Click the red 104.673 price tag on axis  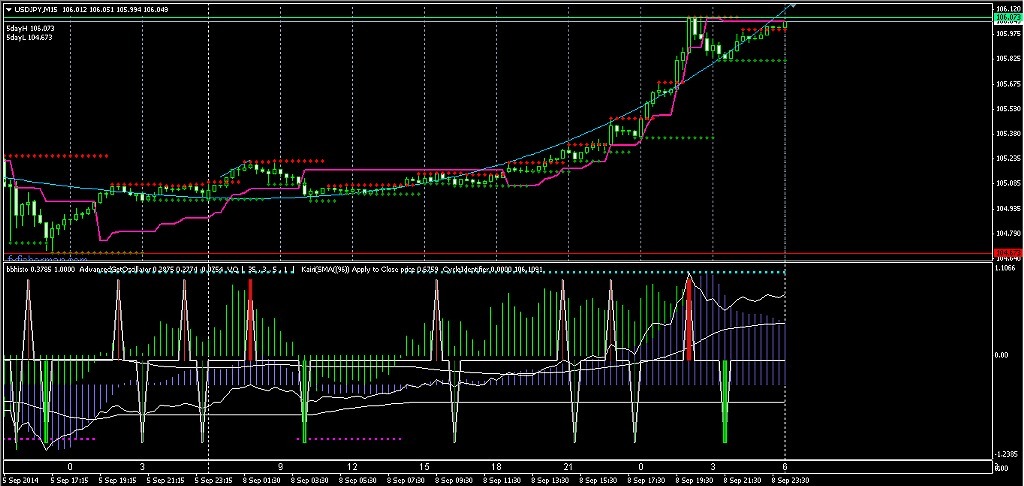coord(1007,253)
